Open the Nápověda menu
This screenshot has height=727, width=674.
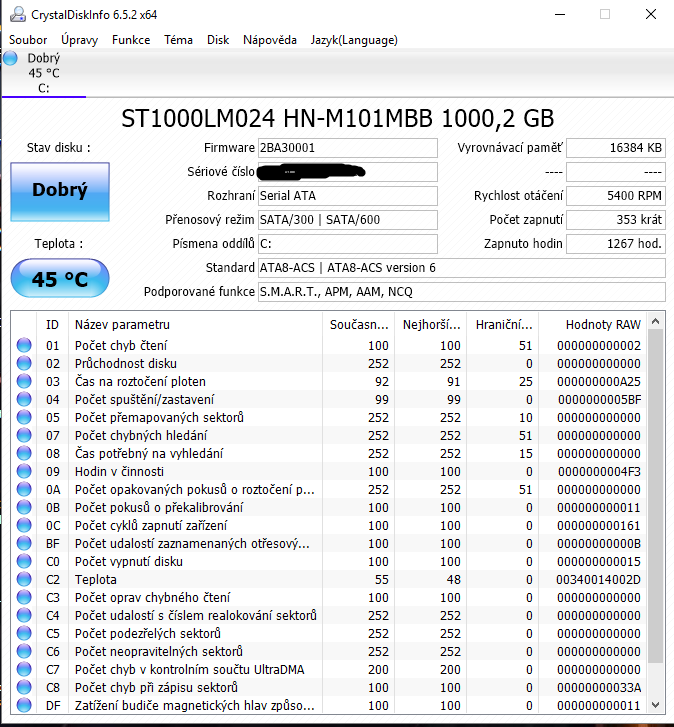tap(270, 40)
